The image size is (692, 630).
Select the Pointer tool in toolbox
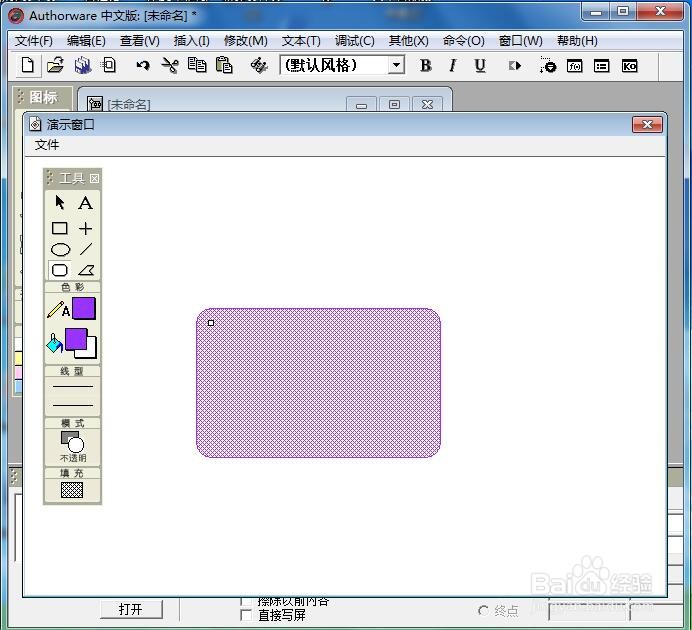tap(60, 202)
